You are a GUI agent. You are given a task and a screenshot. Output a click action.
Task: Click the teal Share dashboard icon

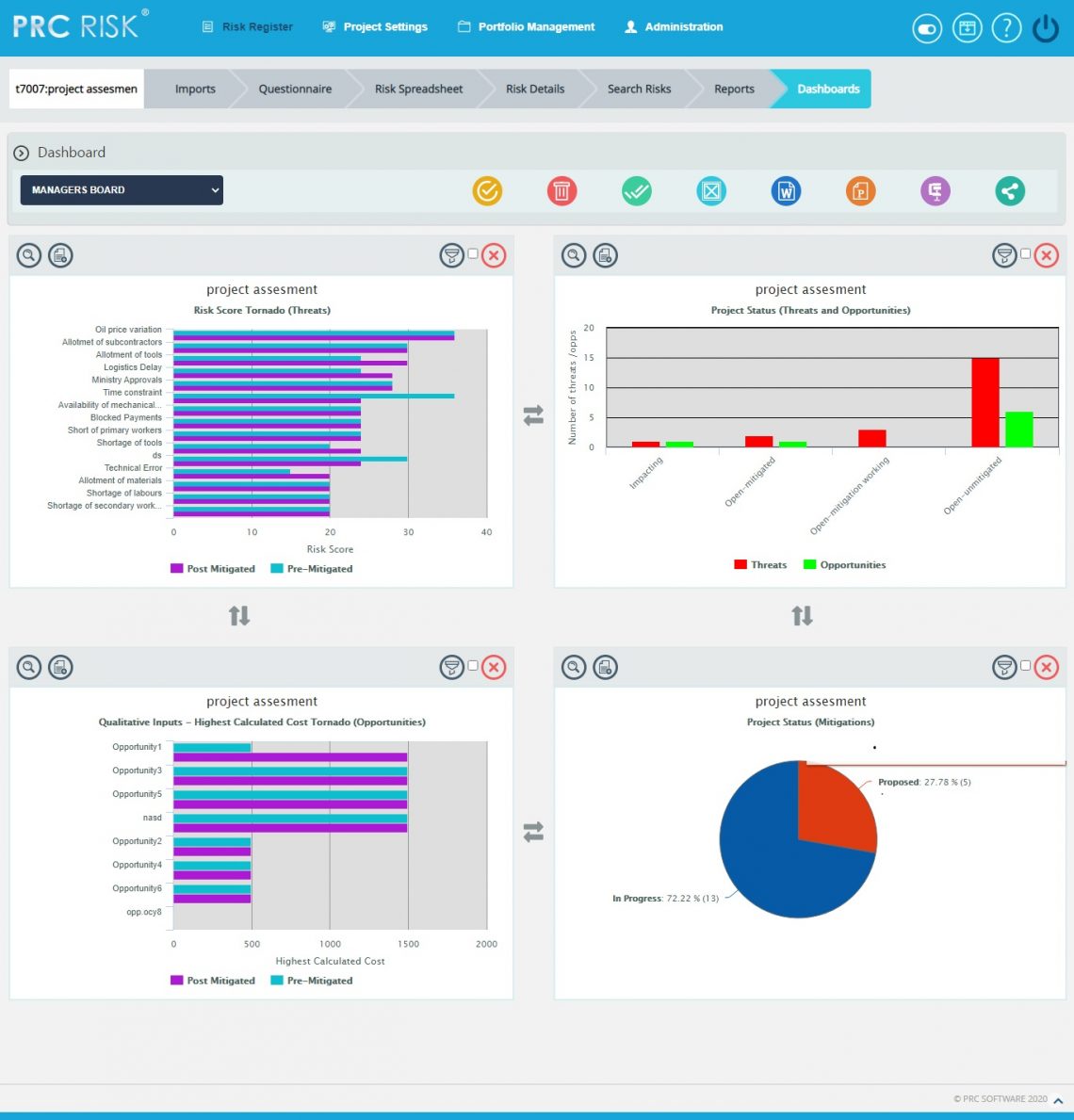coord(1010,190)
